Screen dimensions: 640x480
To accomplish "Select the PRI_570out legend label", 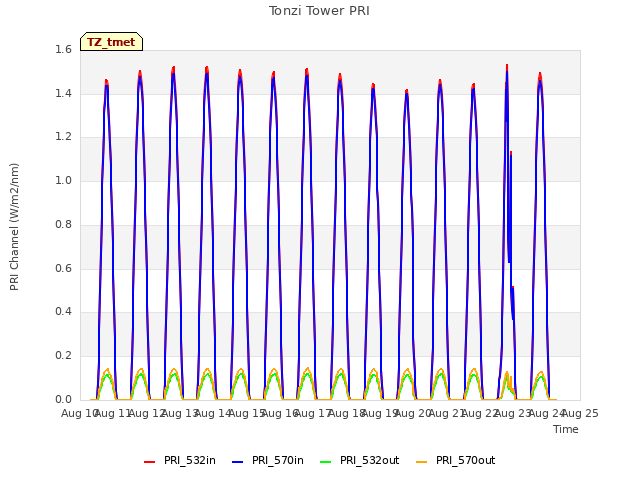I will point(466,460).
